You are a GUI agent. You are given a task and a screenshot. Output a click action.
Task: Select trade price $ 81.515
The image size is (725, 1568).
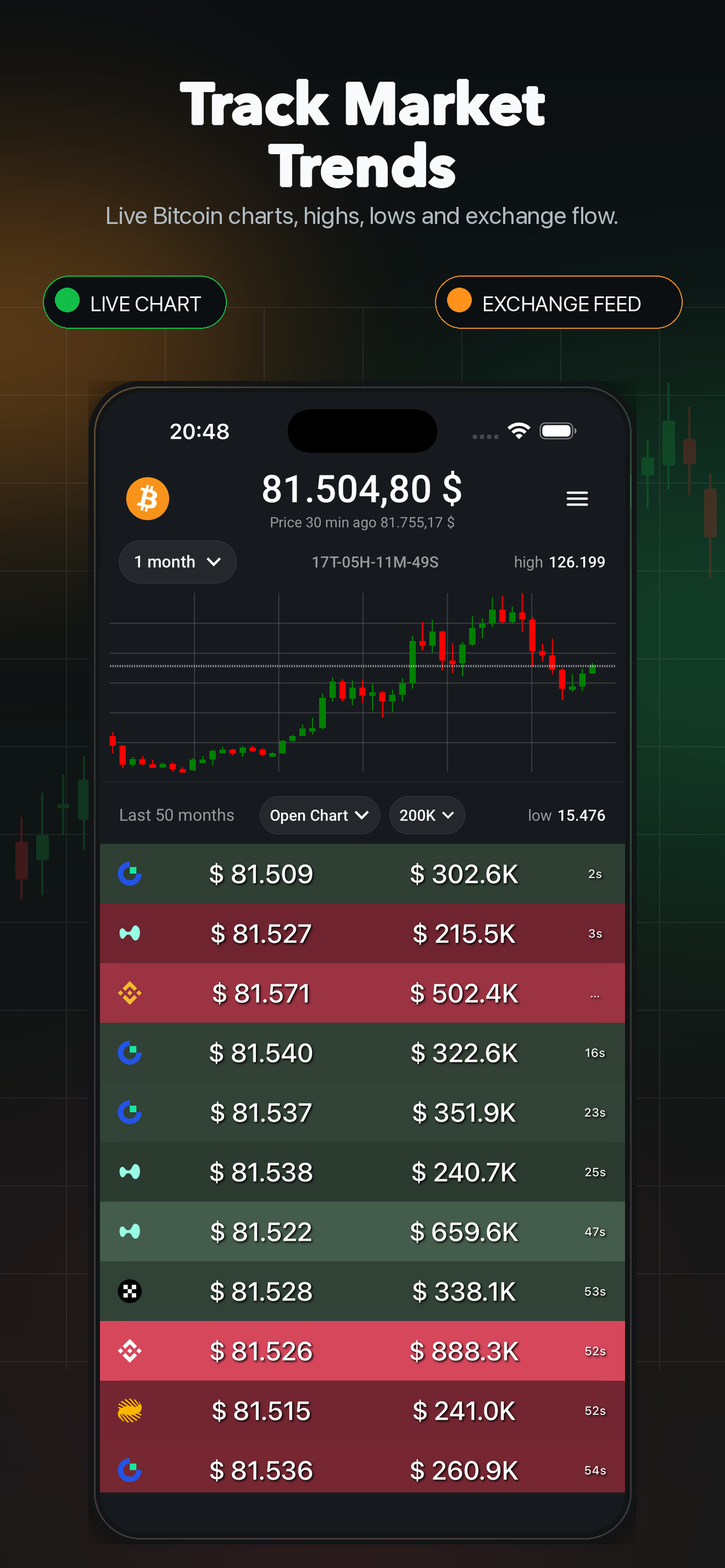click(261, 1411)
